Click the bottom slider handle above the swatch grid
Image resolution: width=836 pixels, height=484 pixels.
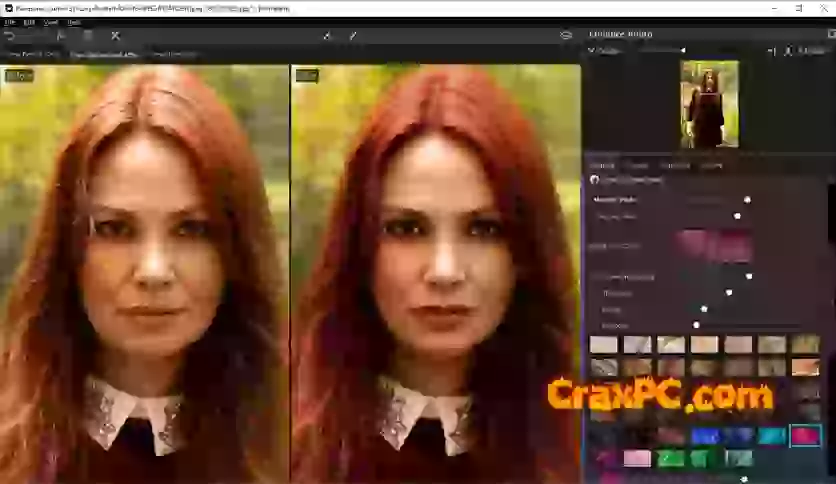(696, 325)
